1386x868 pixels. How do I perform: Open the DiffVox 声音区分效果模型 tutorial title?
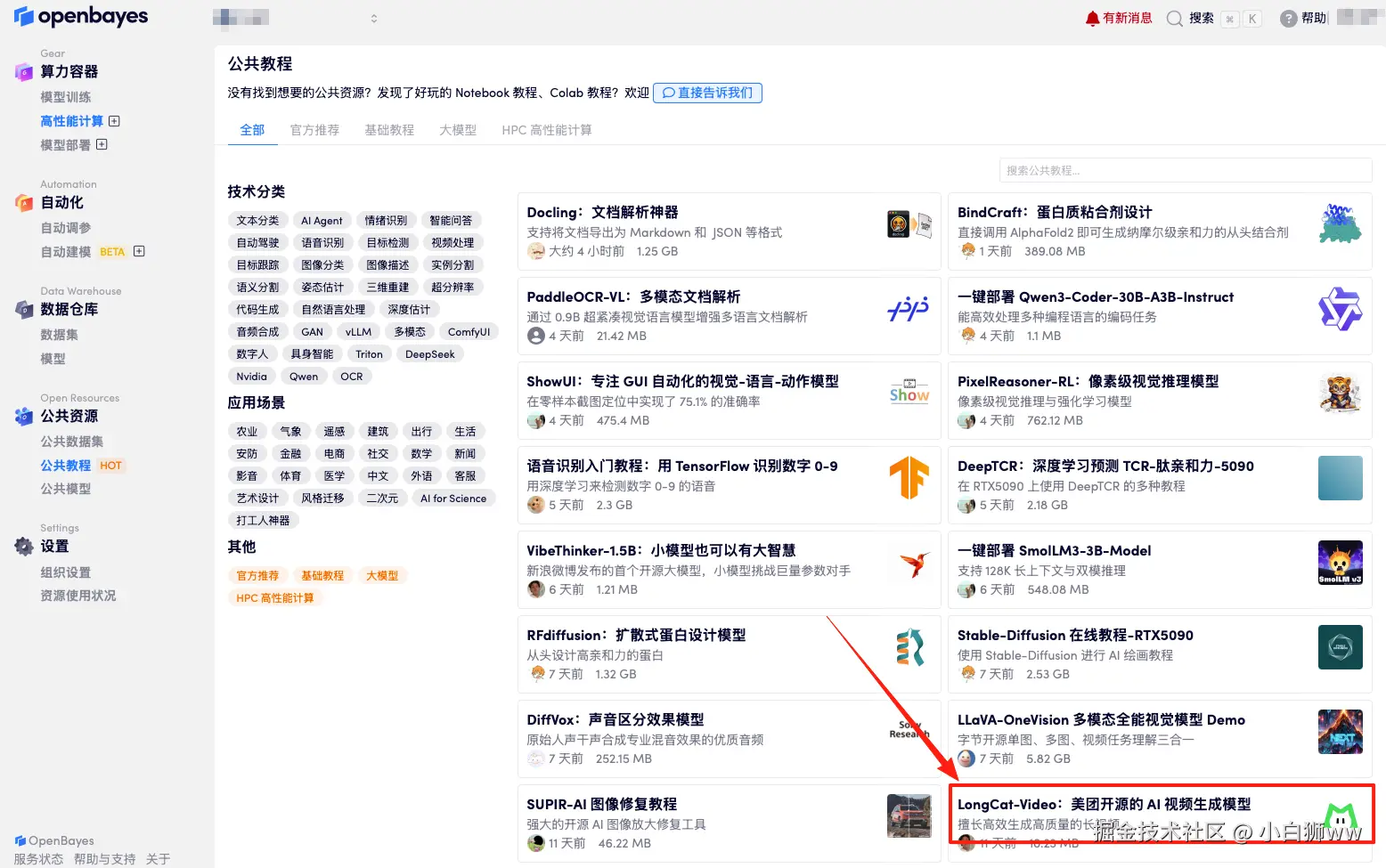[x=616, y=719]
